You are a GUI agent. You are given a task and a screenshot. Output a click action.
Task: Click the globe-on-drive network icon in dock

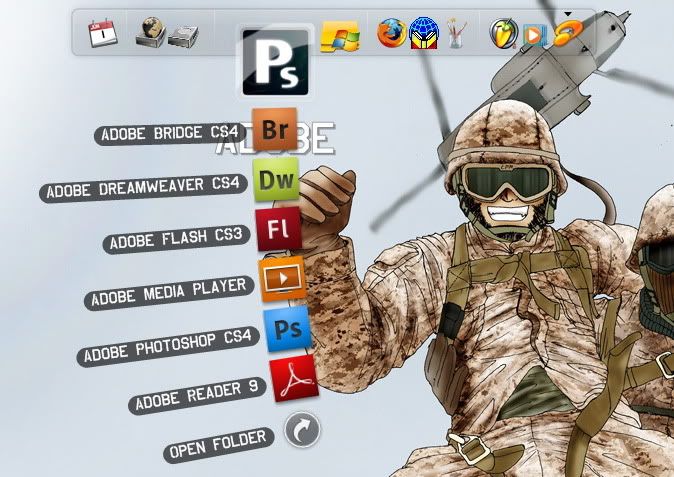click(150, 32)
